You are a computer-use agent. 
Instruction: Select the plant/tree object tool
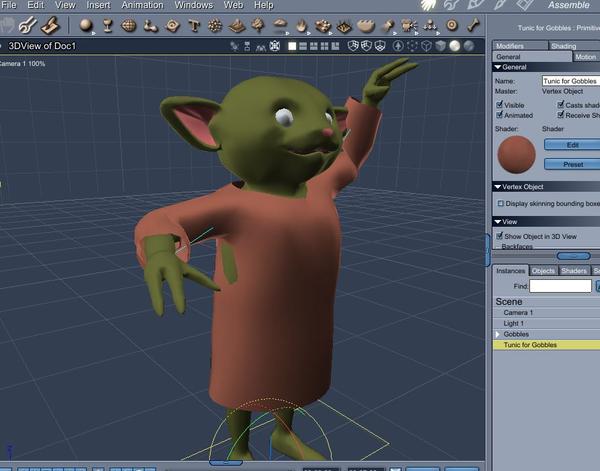point(258,25)
